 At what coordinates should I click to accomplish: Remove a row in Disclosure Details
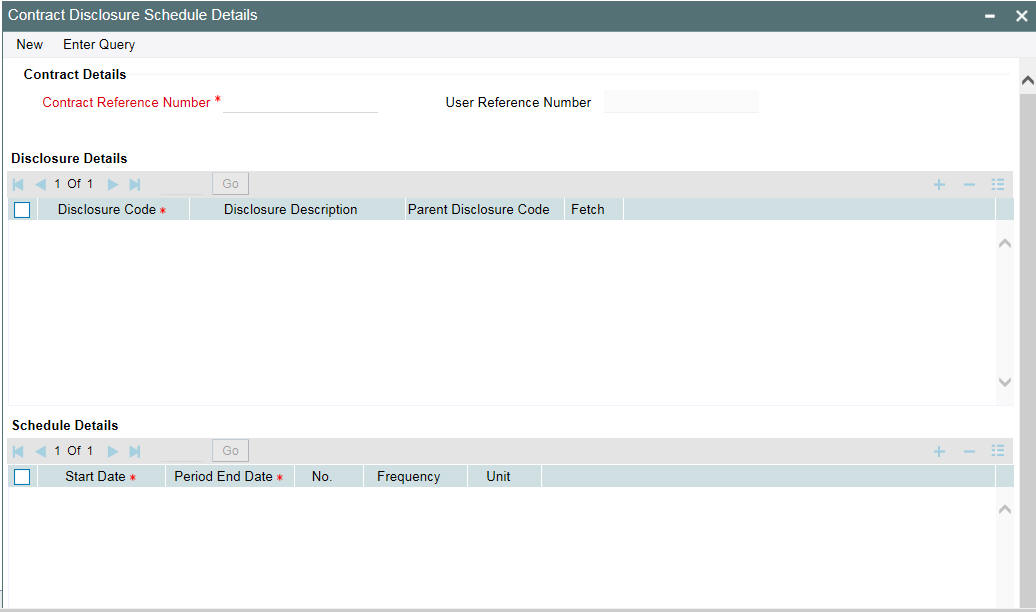[x=969, y=184]
